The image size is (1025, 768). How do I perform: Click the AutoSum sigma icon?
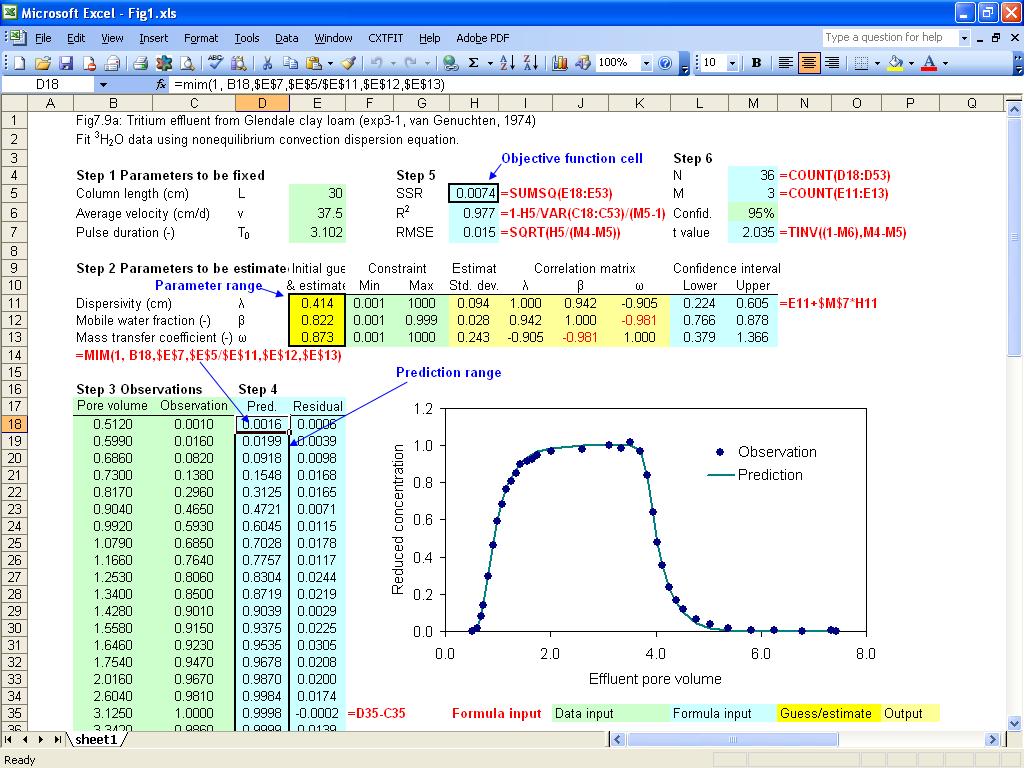pyautogui.click(x=473, y=63)
